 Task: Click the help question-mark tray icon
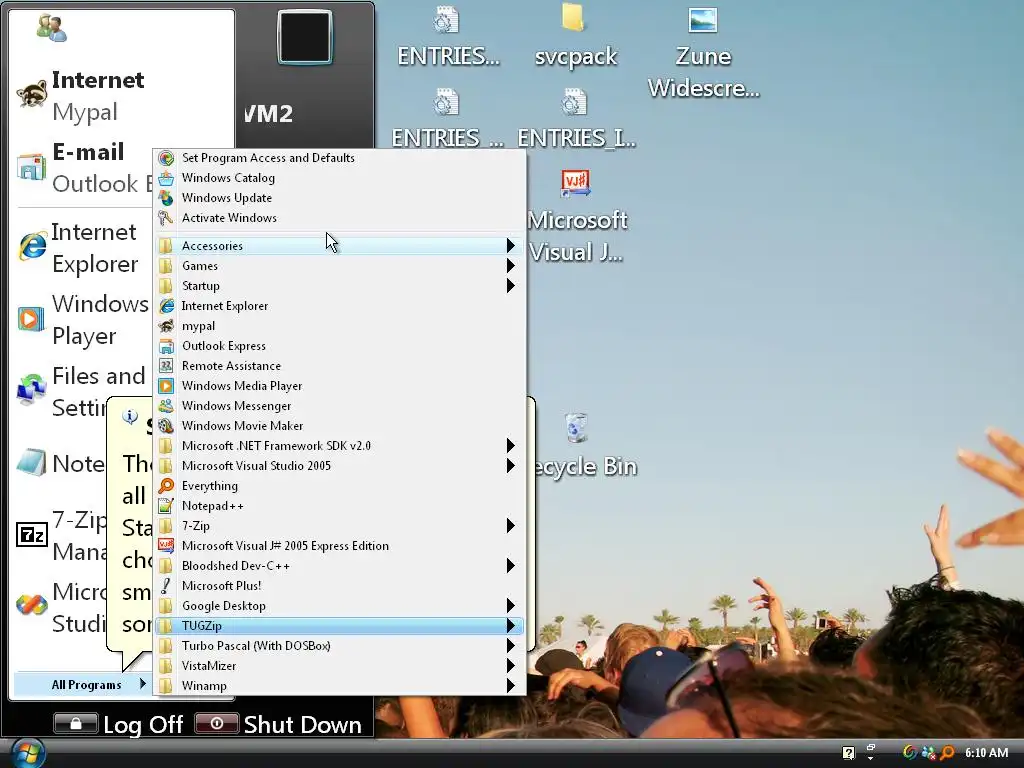tap(848, 753)
